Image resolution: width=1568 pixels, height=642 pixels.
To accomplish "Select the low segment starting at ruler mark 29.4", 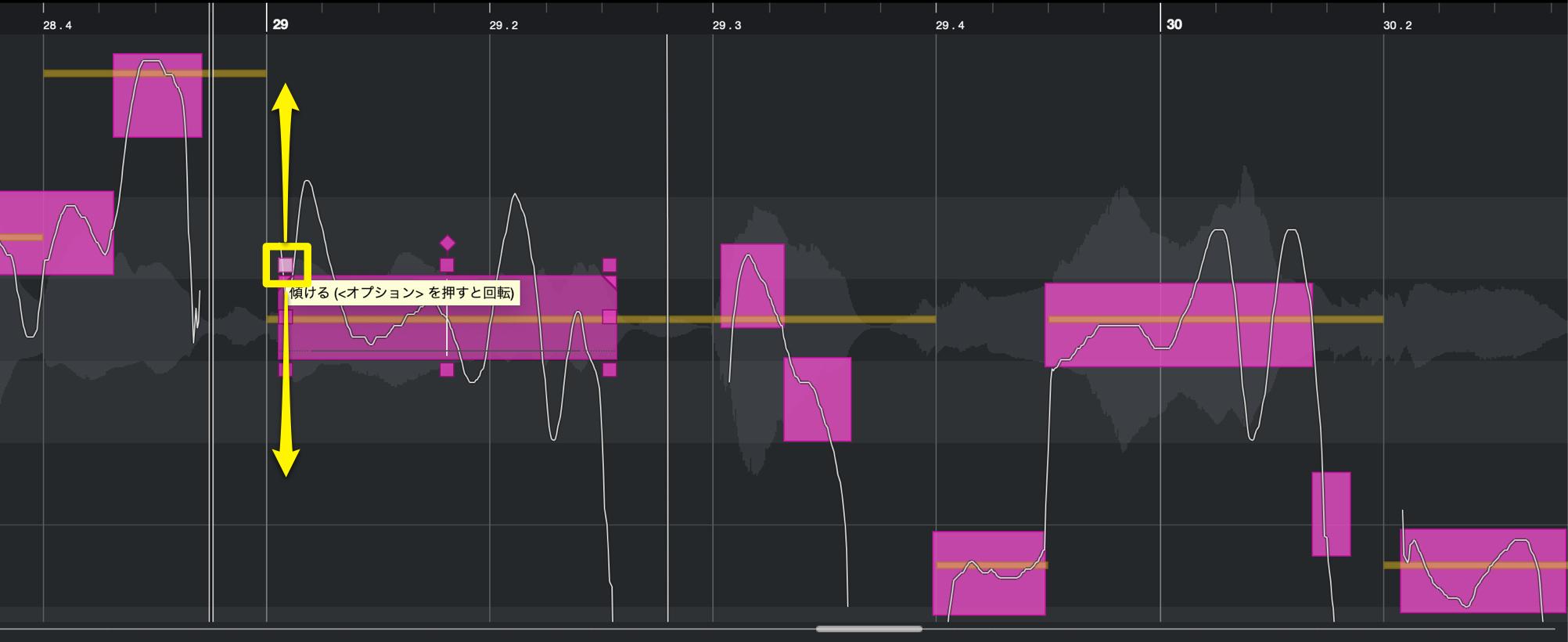I will pyautogui.click(x=989, y=573).
